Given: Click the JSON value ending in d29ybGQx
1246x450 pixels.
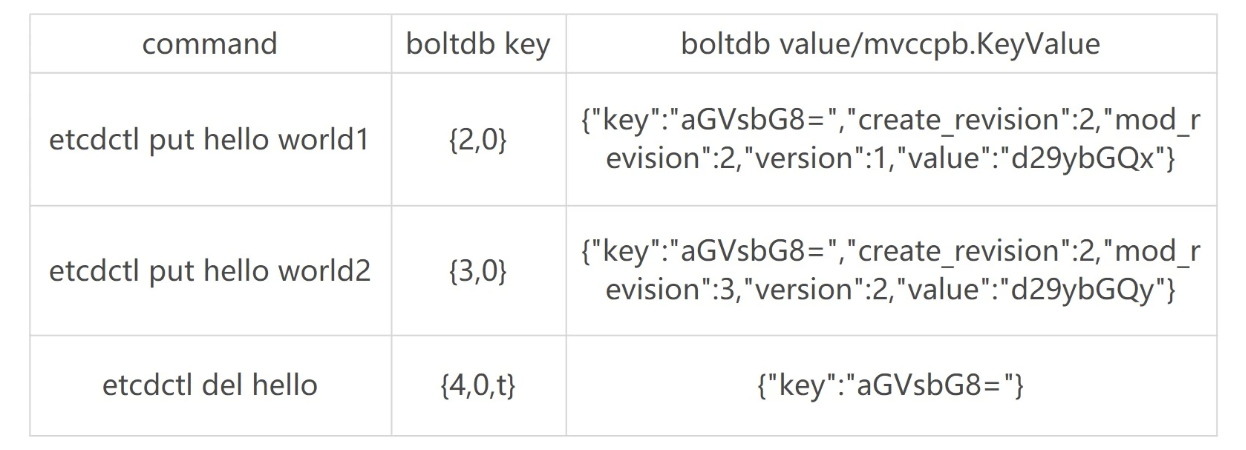Looking at the screenshot, I should pos(890,140).
